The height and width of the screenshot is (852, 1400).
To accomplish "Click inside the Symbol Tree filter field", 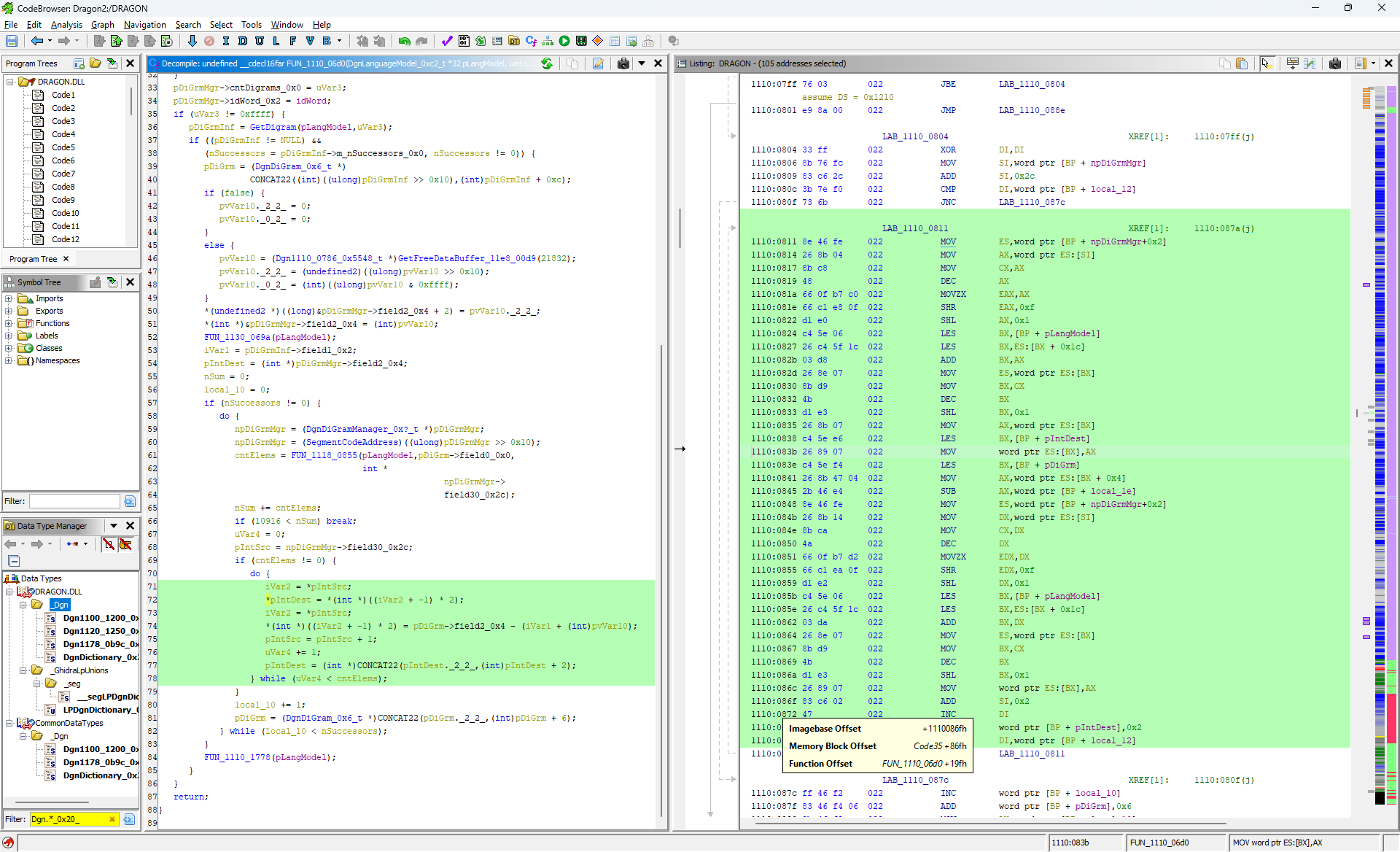I will tap(73, 501).
